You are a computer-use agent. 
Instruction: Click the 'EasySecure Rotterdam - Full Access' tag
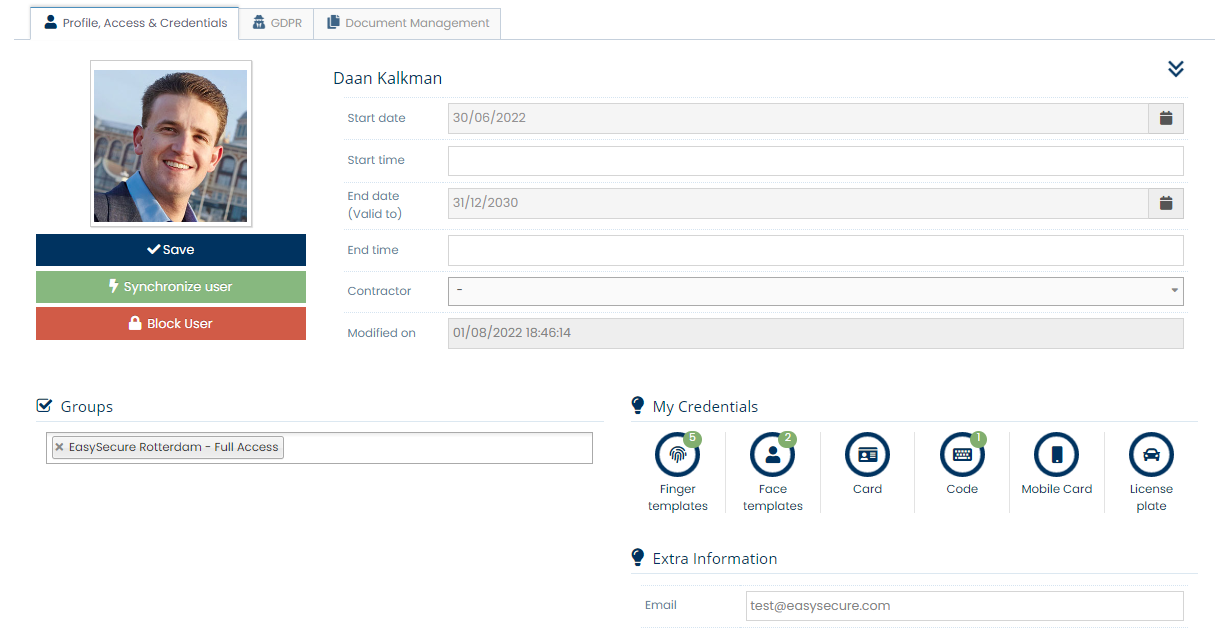[x=168, y=447]
